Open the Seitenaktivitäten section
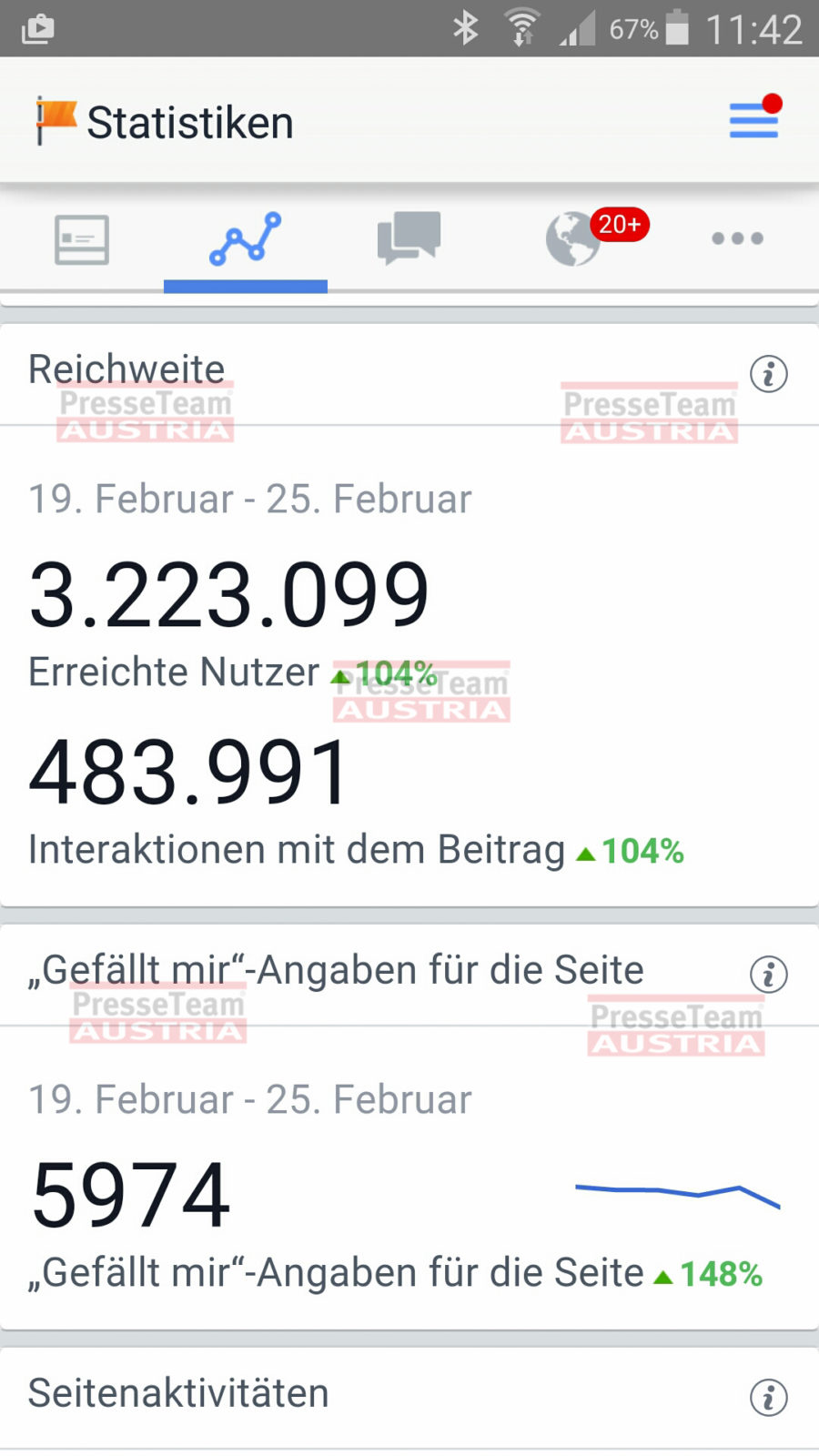 pyautogui.click(x=178, y=1393)
